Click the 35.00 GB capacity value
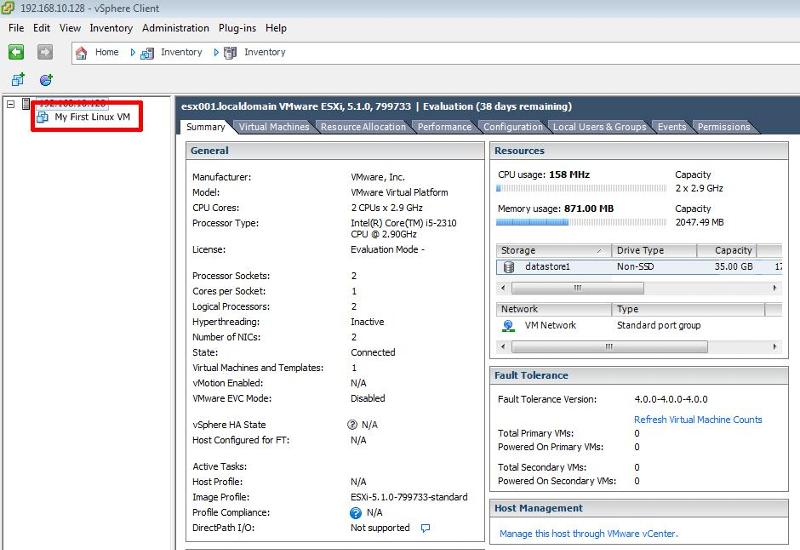 [734, 267]
